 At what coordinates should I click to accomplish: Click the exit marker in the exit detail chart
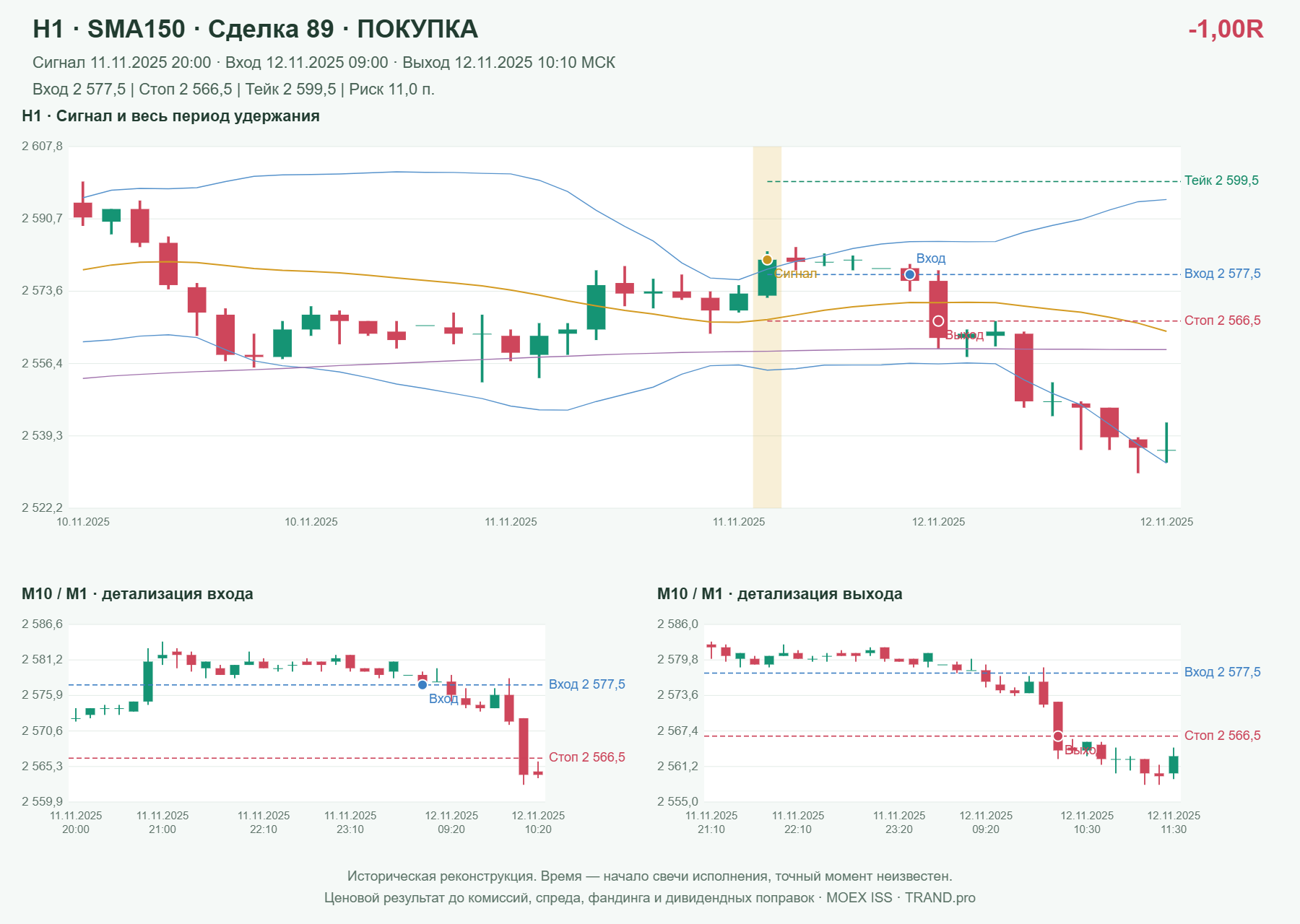pos(1058,736)
